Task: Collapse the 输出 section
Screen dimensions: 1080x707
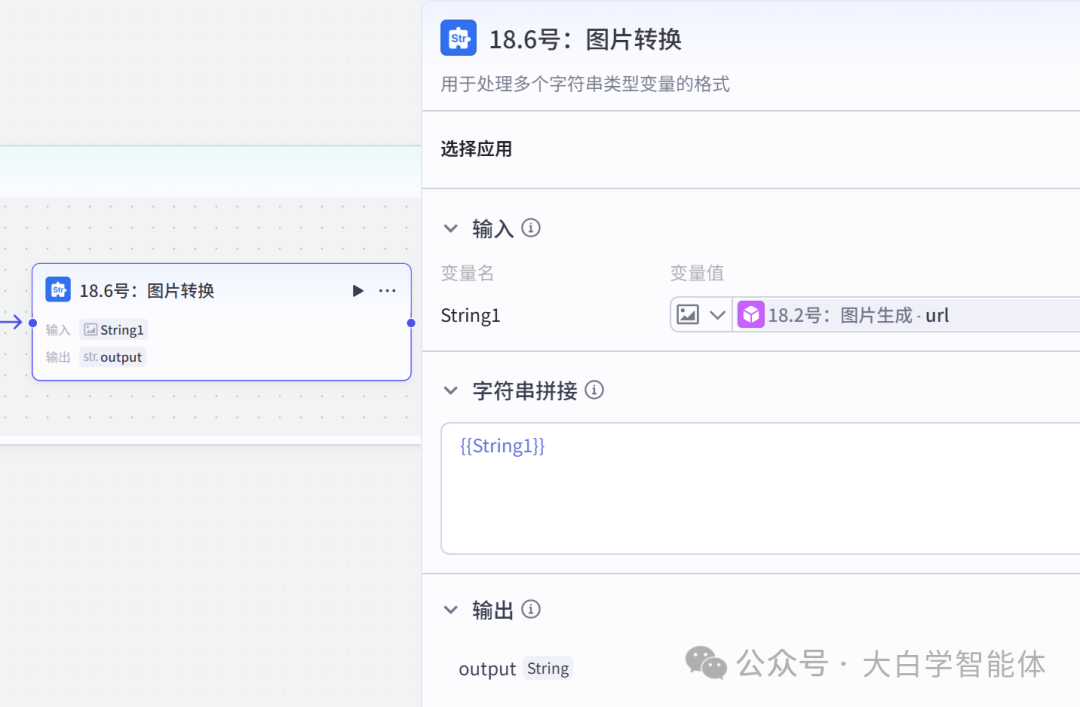Action: click(x=450, y=610)
